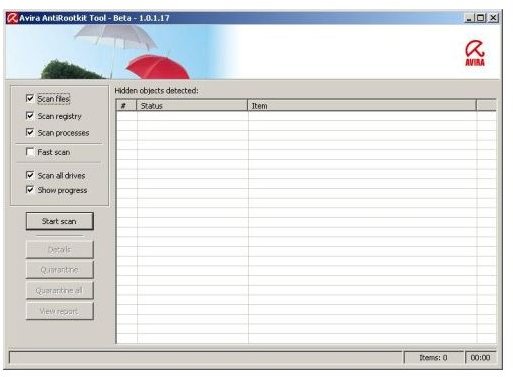This screenshot has width=513, height=377.
Task: Select Quarantine all
Action: pyautogui.click(x=60, y=290)
